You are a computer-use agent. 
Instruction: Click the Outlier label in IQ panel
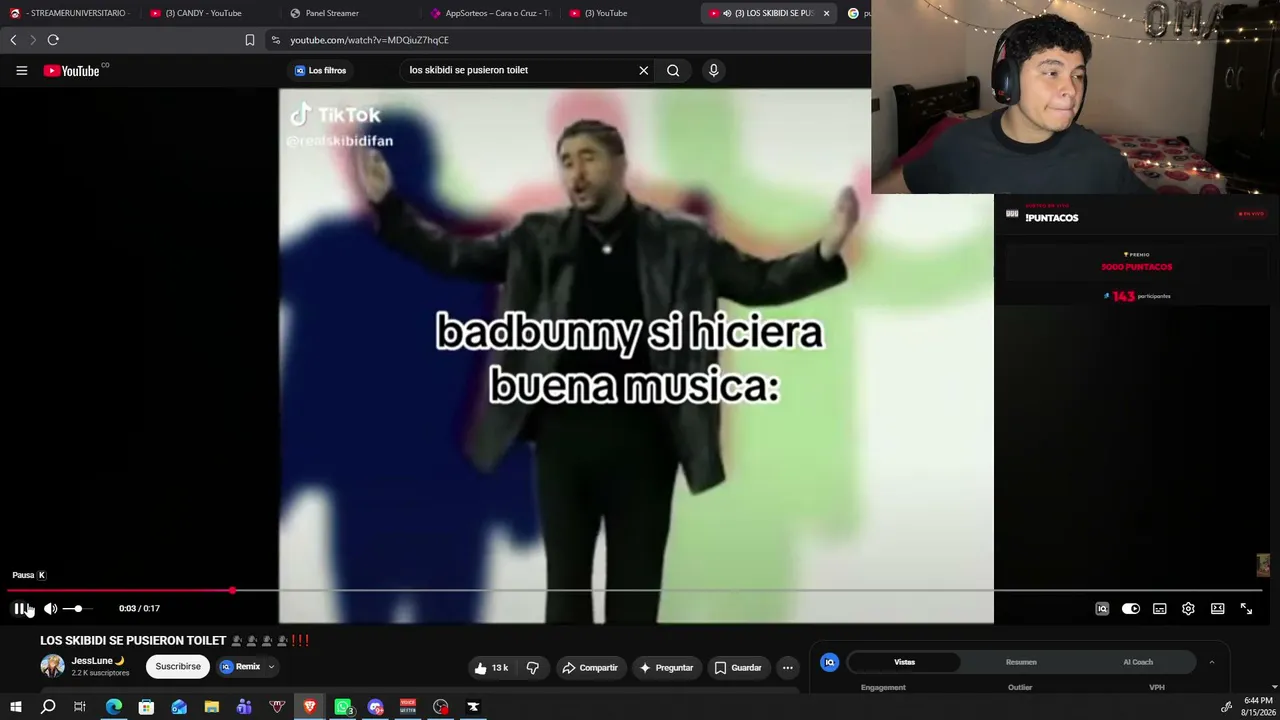(1020, 687)
